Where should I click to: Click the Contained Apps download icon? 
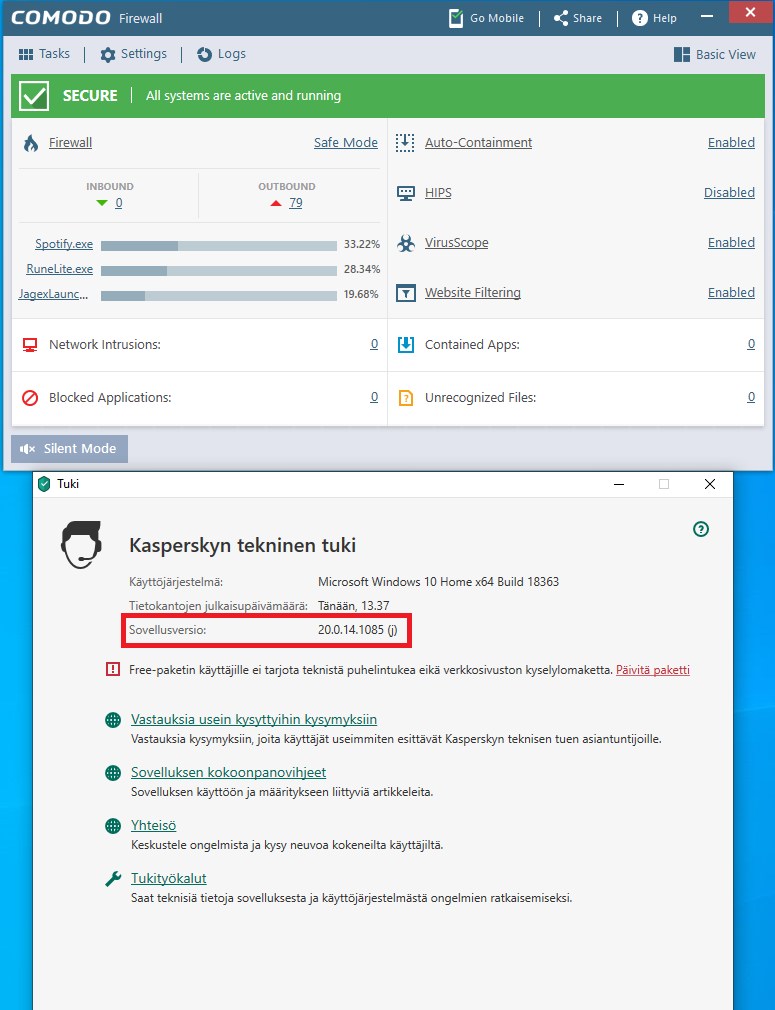pos(406,345)
